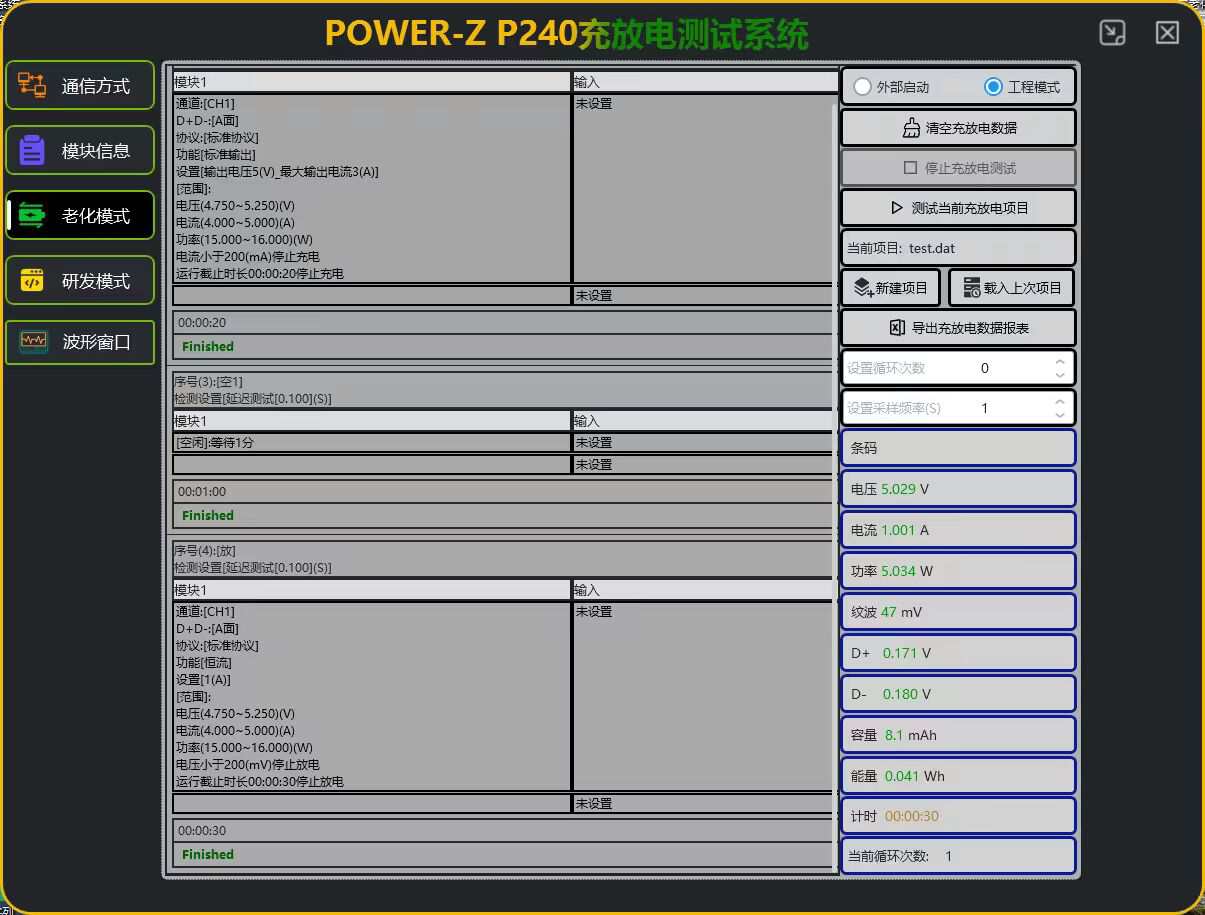Click the 老化模式 battery icon
1205x915 pixels.
click(x=32, y=216)
